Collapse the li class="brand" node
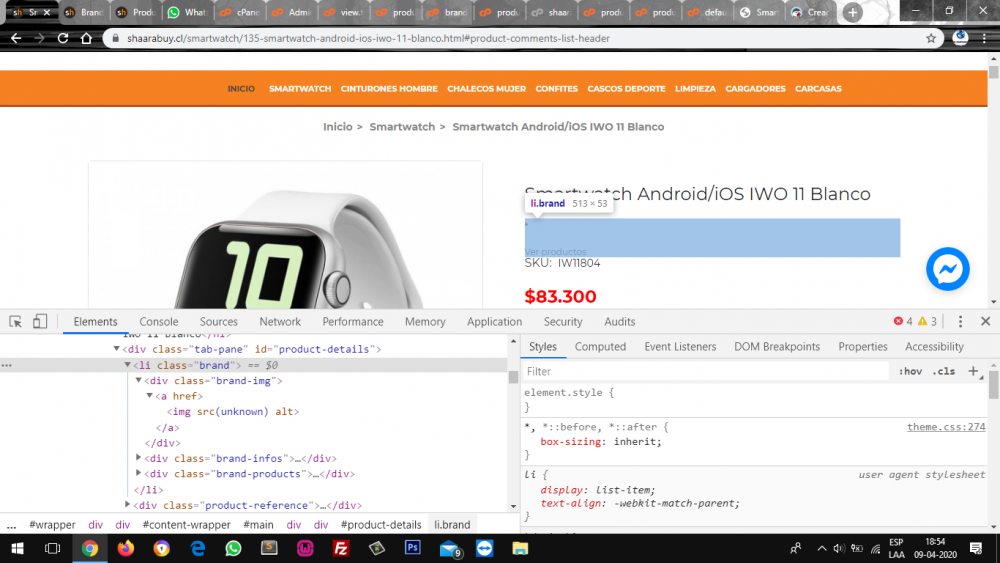Screen dimensions: 1000x563 pyautogui.click(x=128, y=366)
